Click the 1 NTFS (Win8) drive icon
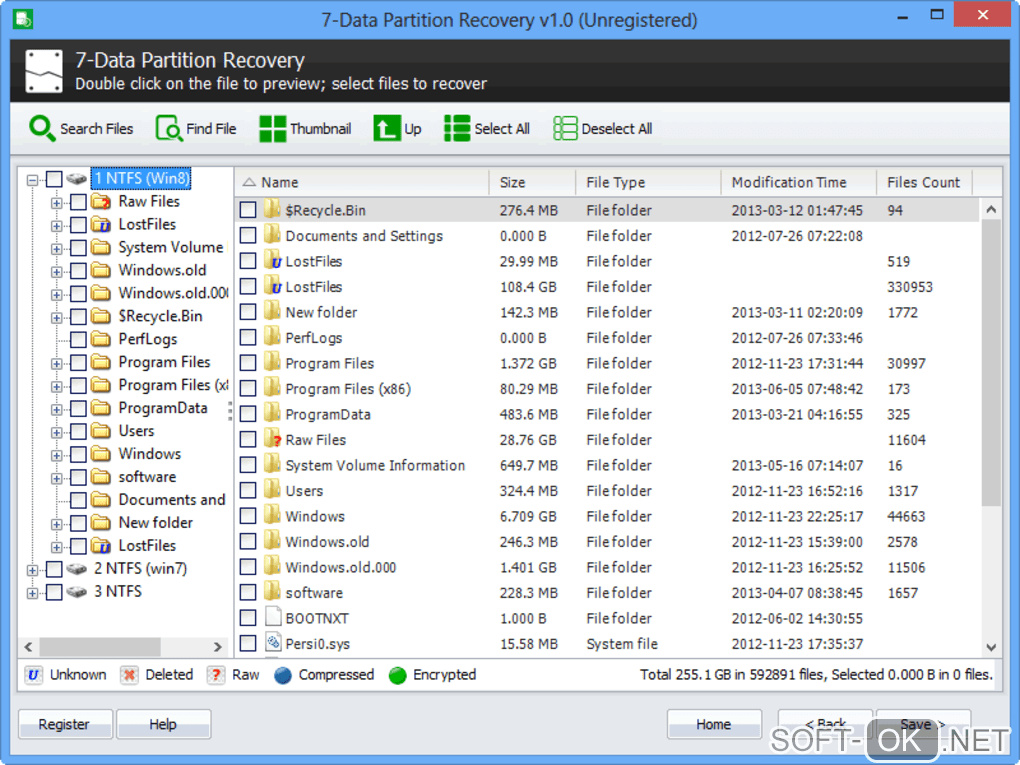The height and width of the screenshot is (765, 1020). pyautogui.click(x=77, y=178)
